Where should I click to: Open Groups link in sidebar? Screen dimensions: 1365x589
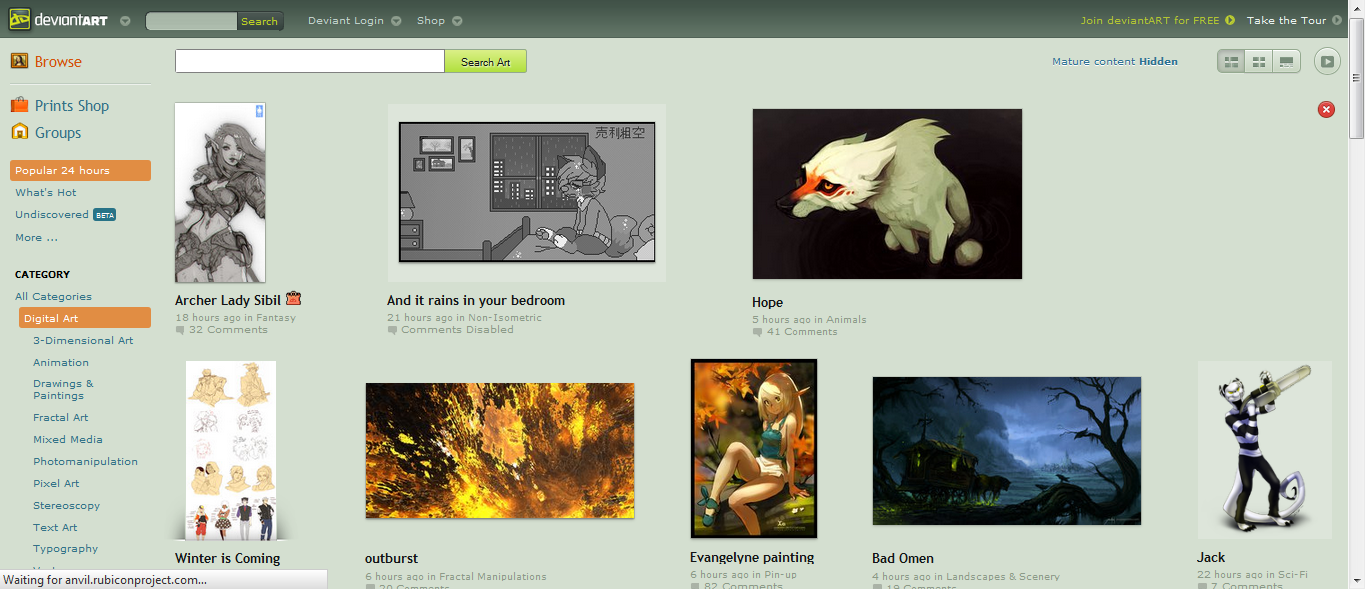[58, 133]
